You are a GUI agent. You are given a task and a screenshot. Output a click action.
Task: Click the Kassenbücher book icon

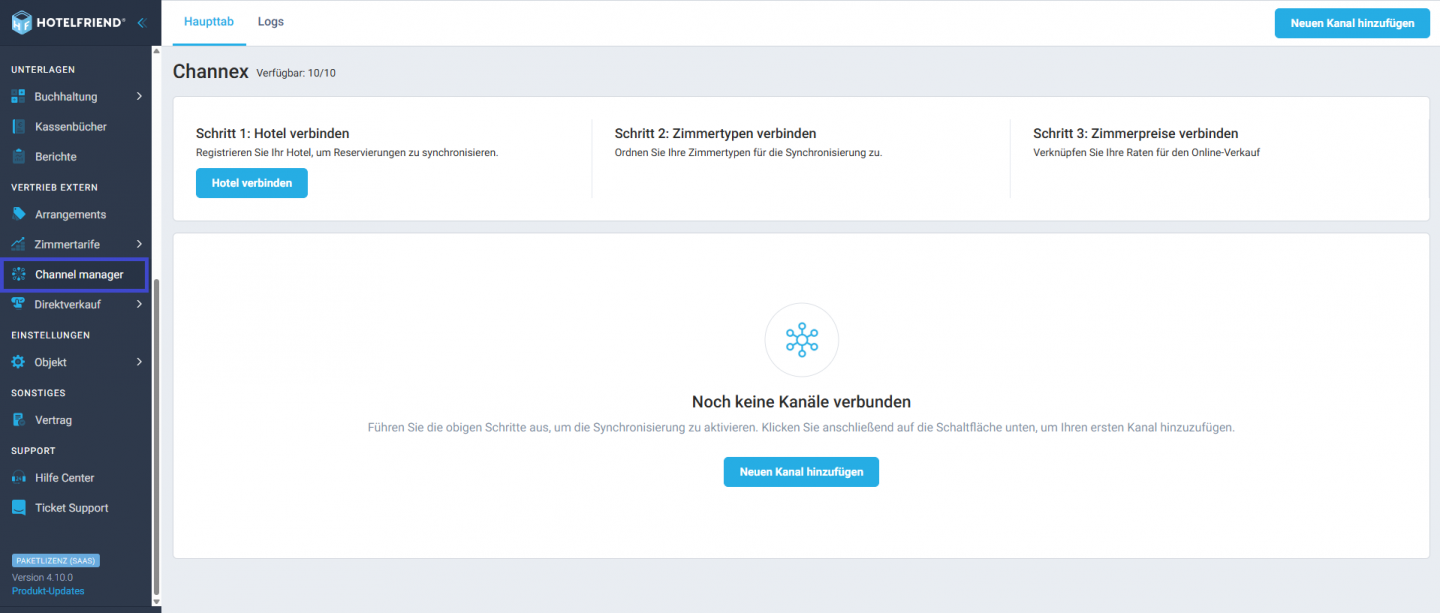coord(18,127)
